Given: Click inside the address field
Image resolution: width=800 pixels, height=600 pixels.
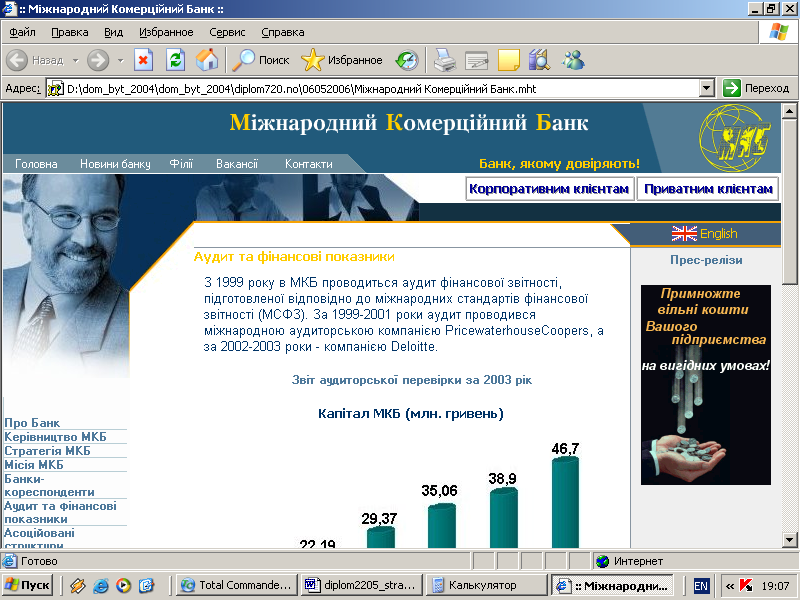Looking at the screenshot, I should pos(380,89).
